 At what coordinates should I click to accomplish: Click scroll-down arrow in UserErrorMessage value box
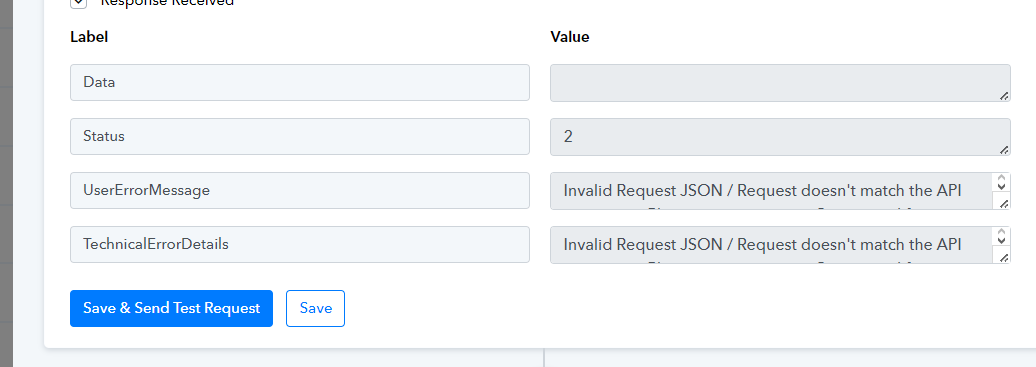click(1001, 187)
